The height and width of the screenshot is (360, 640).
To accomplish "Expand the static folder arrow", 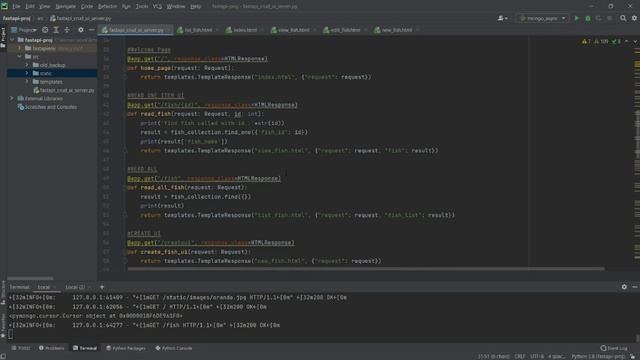I will [x=27, y=73].
